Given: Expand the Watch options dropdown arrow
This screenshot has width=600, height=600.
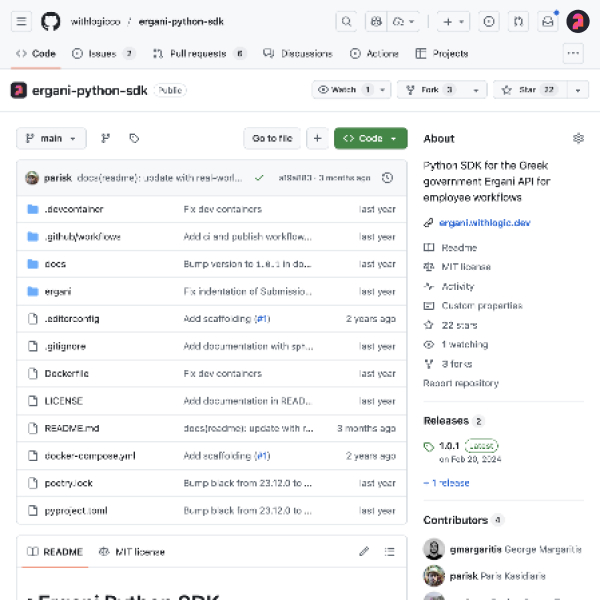Looking at the screenshot, I should 382,90.
